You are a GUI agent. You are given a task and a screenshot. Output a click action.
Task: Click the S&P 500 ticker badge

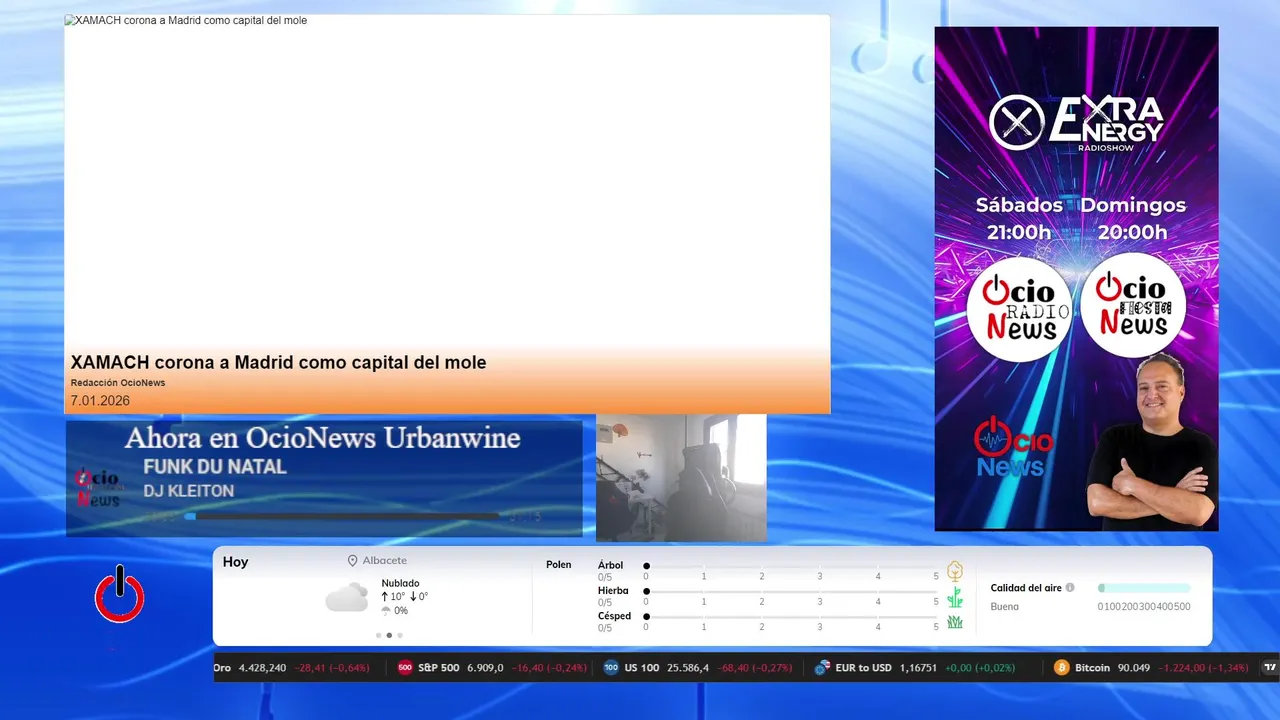(405, 668)
